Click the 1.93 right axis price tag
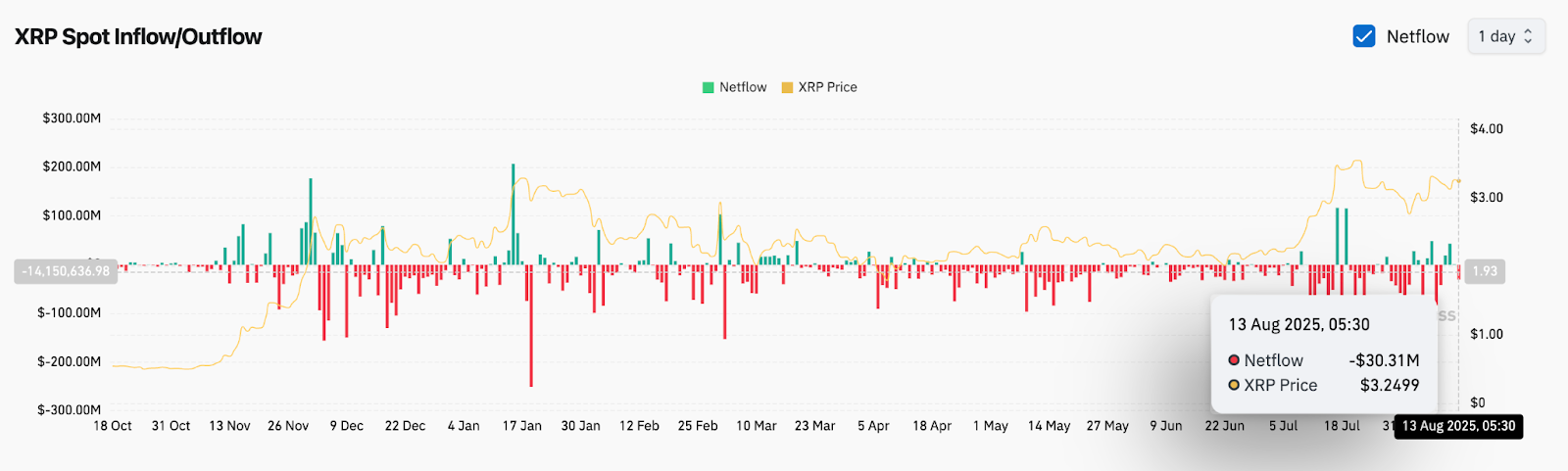 pyautogui.click(x=1485, y=271)
